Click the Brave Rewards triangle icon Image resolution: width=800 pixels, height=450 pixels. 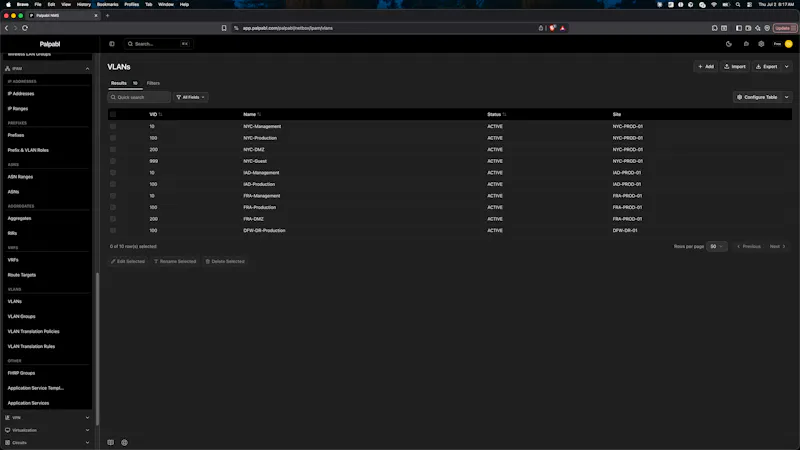click(x=563, y=28)
